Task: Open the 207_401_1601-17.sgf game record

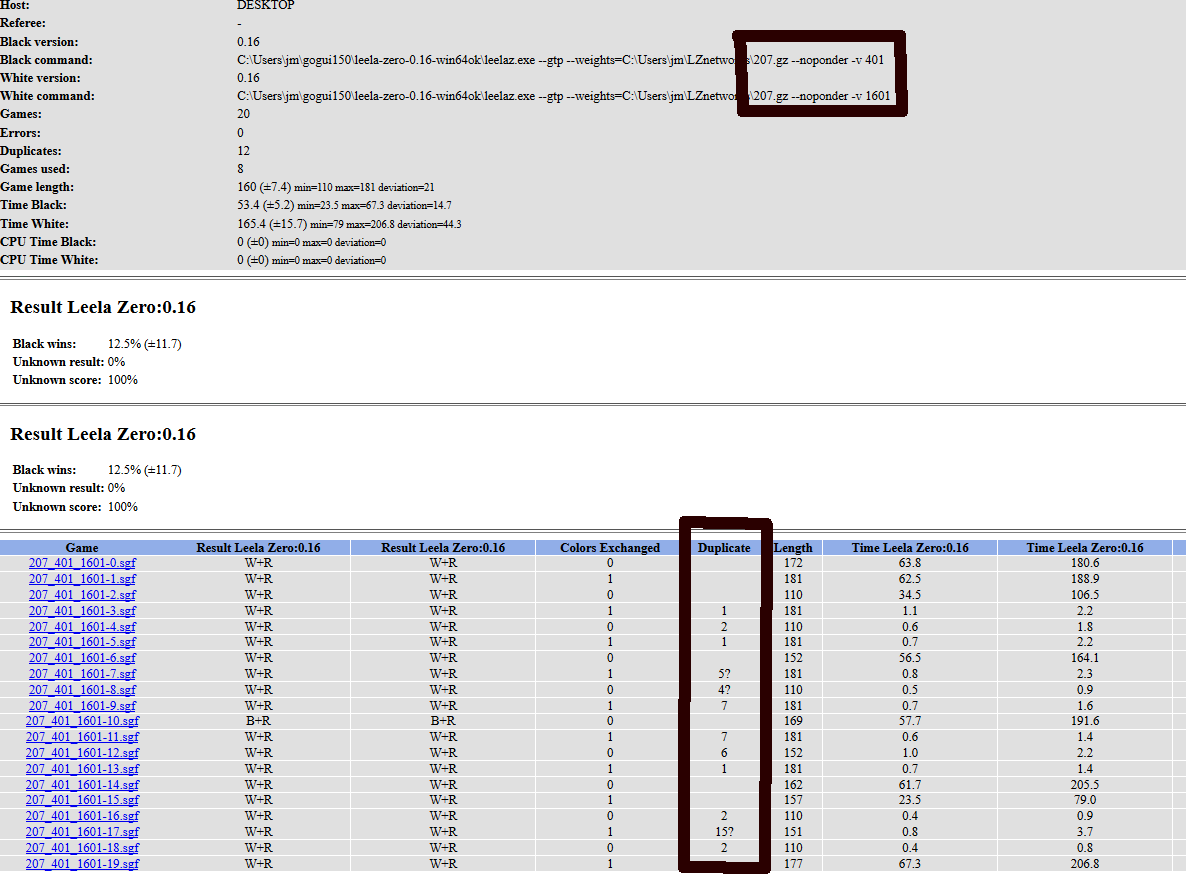Action: (82, 832)
